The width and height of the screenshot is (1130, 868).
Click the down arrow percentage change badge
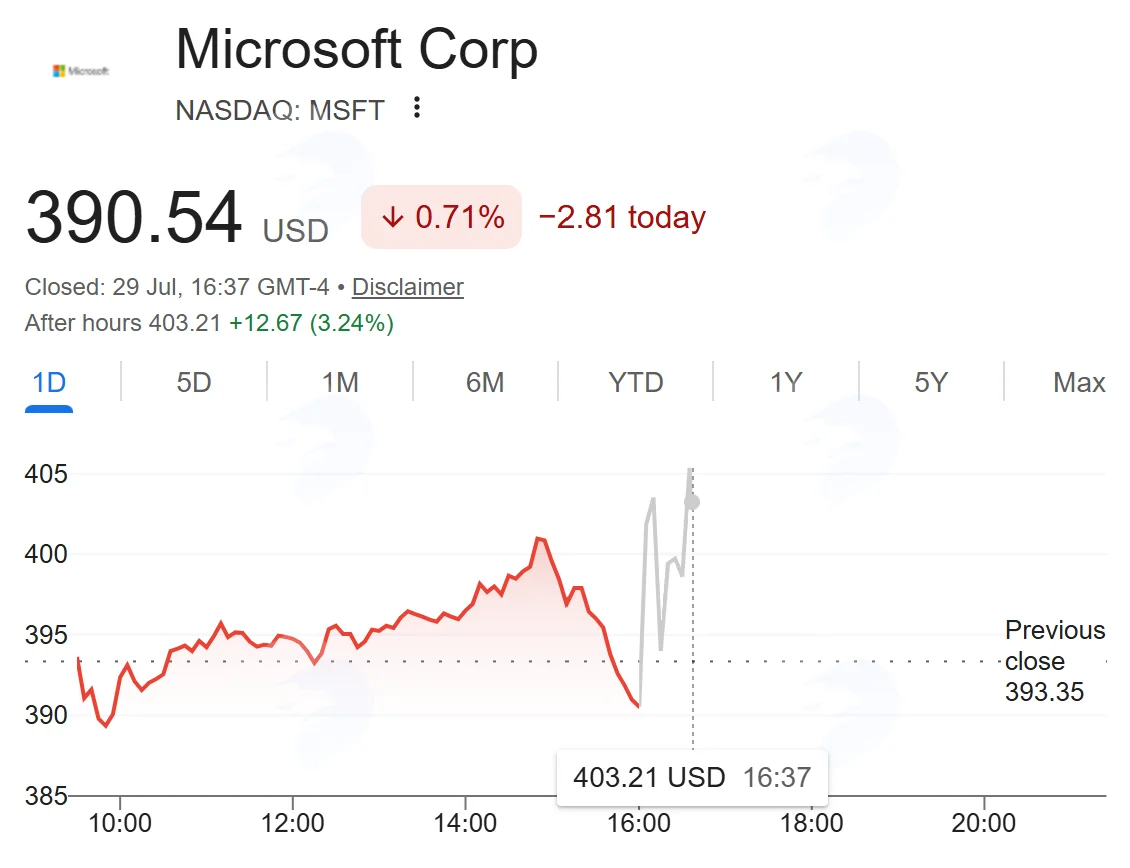(441, 217)
